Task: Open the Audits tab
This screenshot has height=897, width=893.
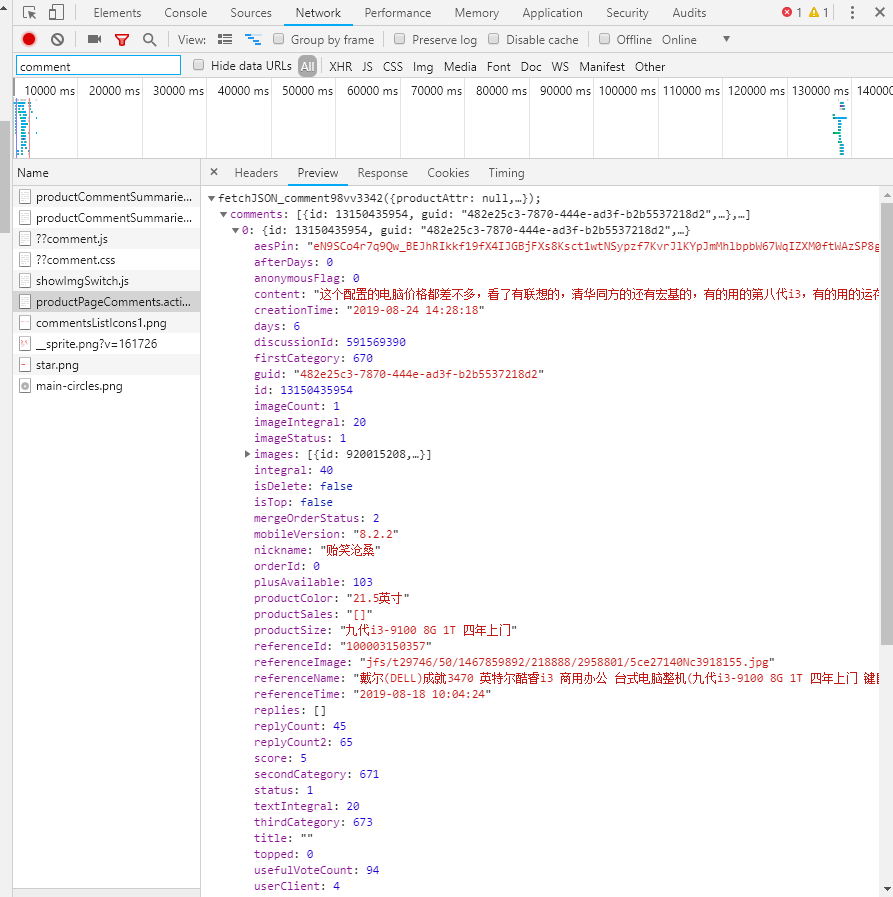Action: pos(689,13)
